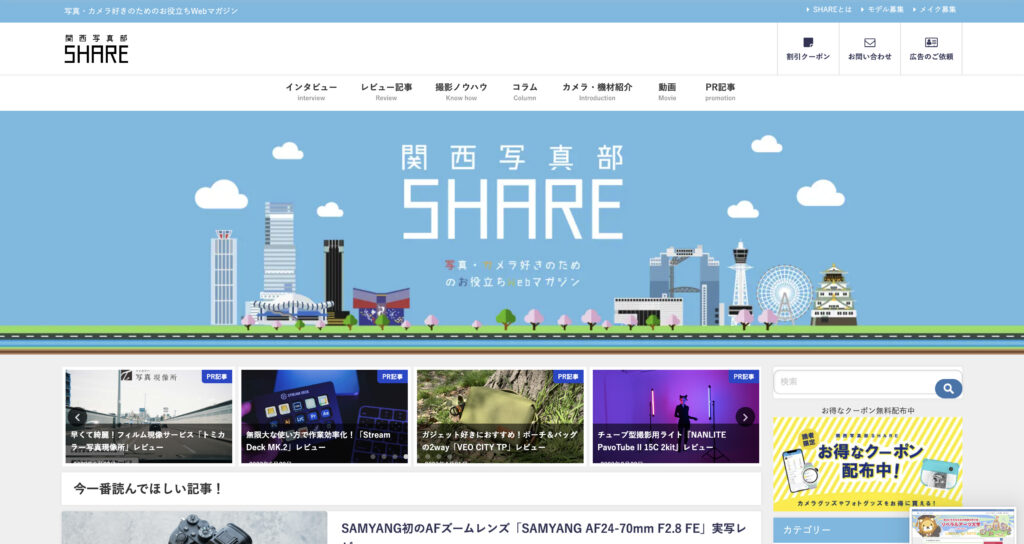Select the レビュー記事 navigation item

point(386,91)
